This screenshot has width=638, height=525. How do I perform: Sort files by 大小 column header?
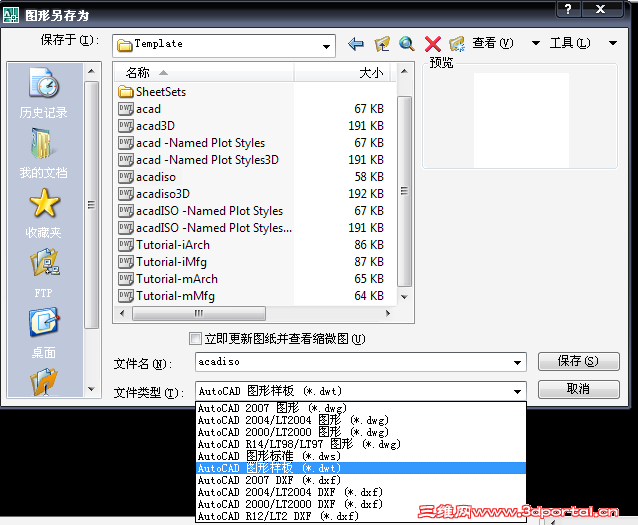coord(342,73)
